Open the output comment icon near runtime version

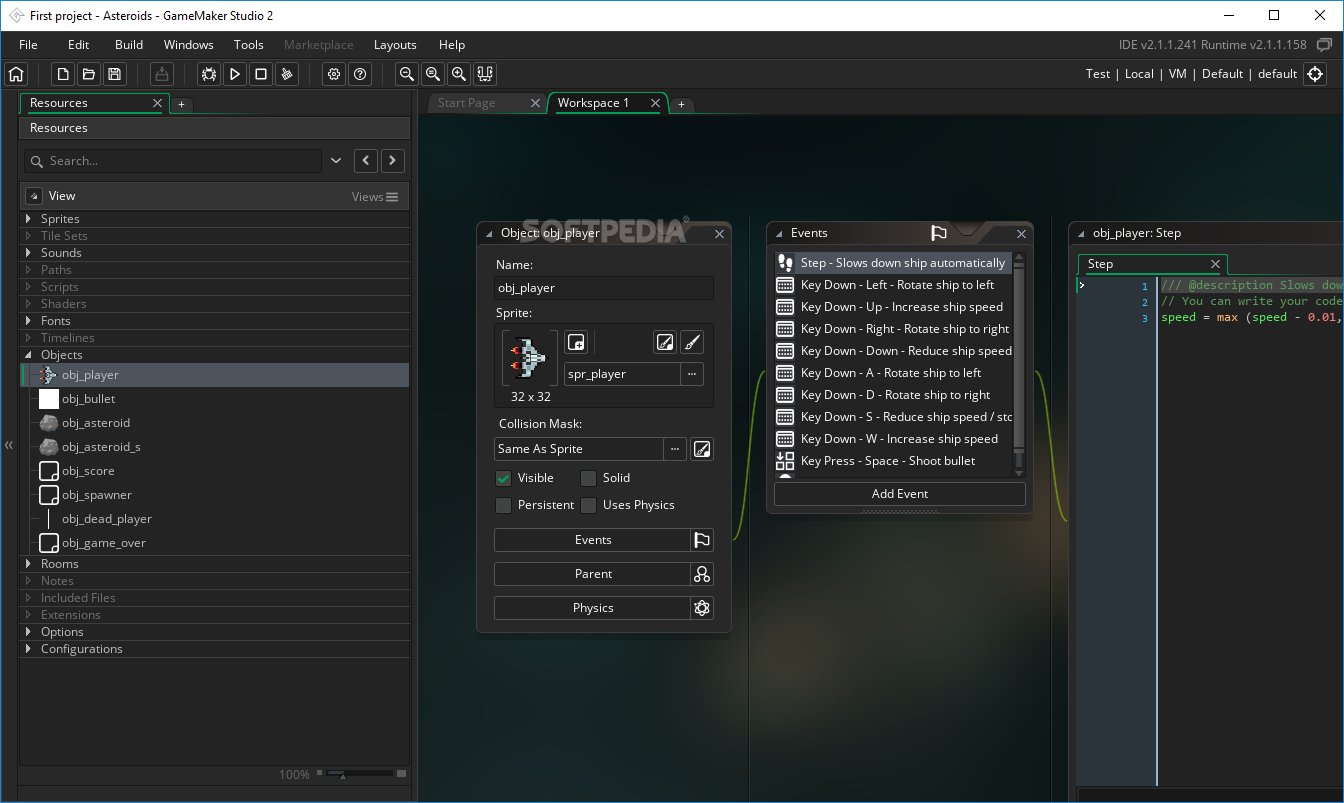(x=1324, y=45)
